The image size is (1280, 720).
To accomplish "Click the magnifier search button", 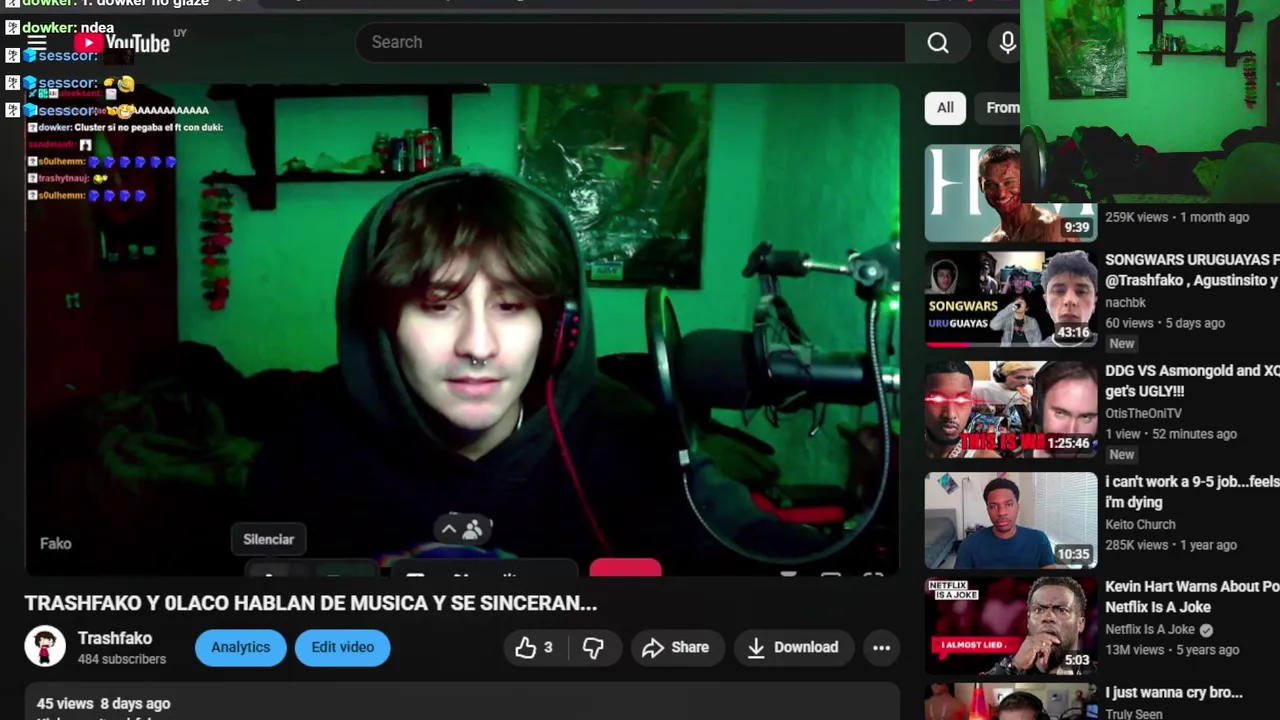I will (938, 42).
